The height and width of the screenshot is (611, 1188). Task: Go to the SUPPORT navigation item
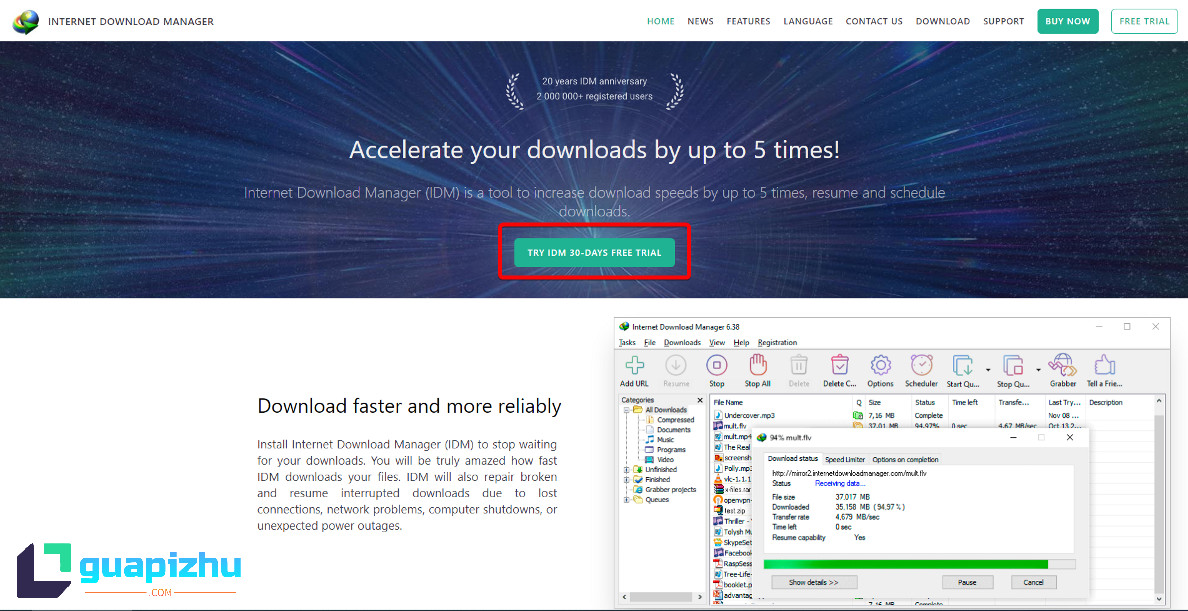click(x=1003, y=21)
